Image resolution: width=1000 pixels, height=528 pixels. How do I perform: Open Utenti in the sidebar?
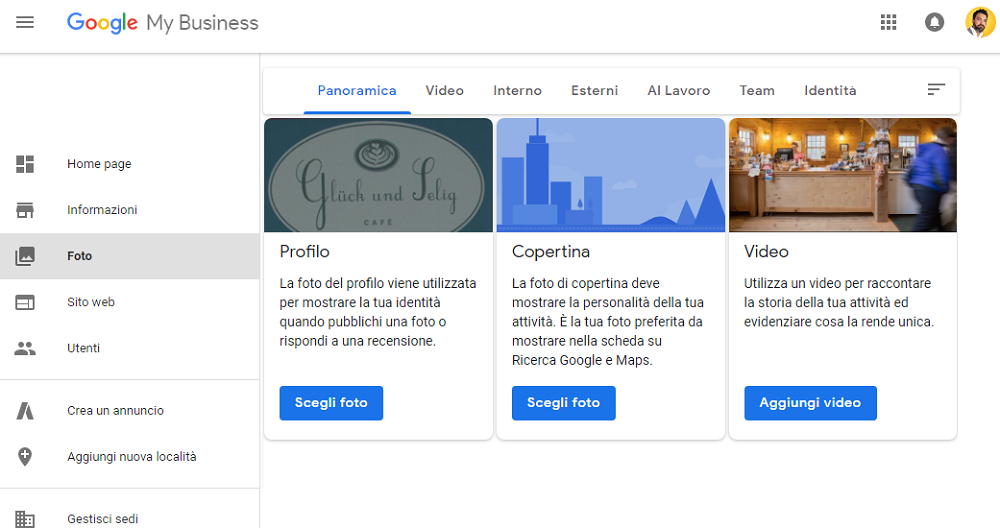pos(129,348)
